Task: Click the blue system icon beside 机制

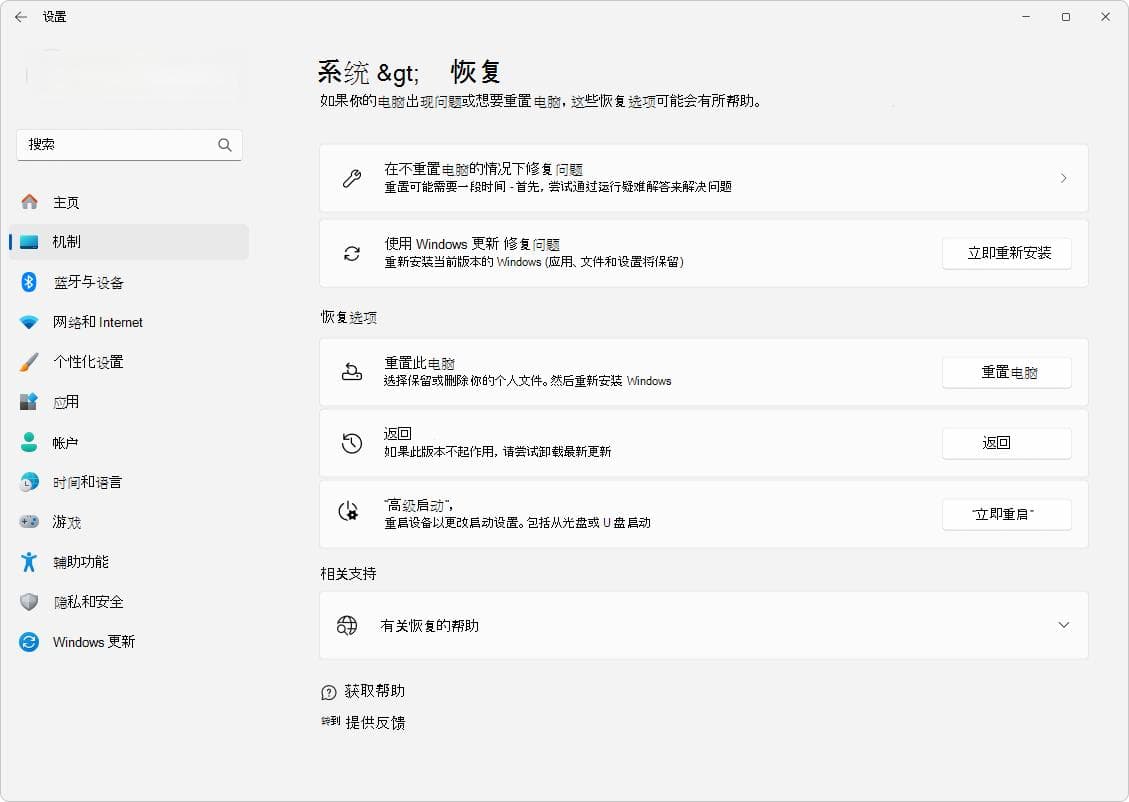Action: [x=30, y=242]
